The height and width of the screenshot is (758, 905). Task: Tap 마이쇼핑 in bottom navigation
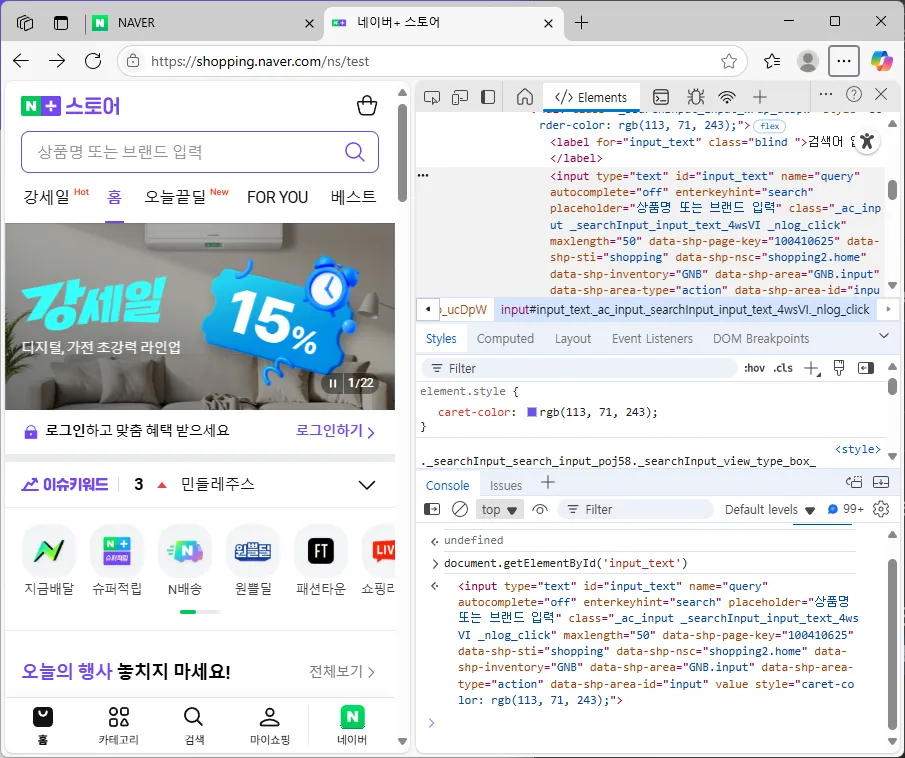point(270,725)
